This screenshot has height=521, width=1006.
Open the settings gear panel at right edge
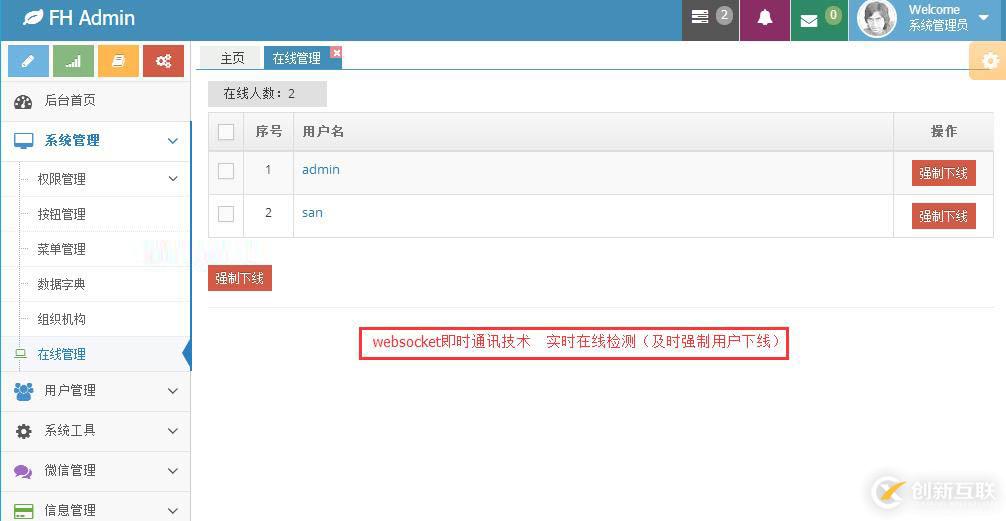point(989,61)
